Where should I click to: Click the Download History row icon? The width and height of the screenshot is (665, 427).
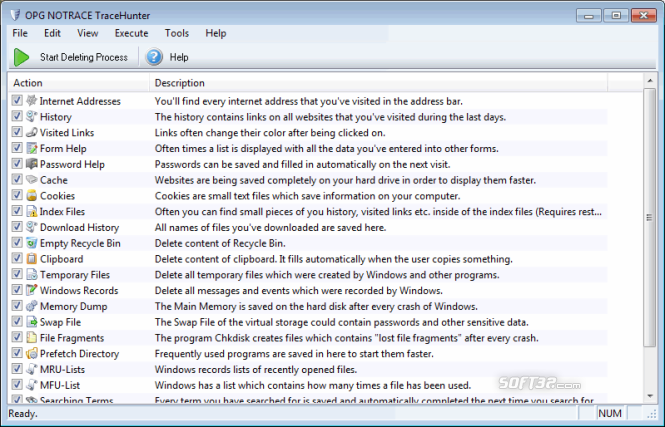(x=32, y=227)
